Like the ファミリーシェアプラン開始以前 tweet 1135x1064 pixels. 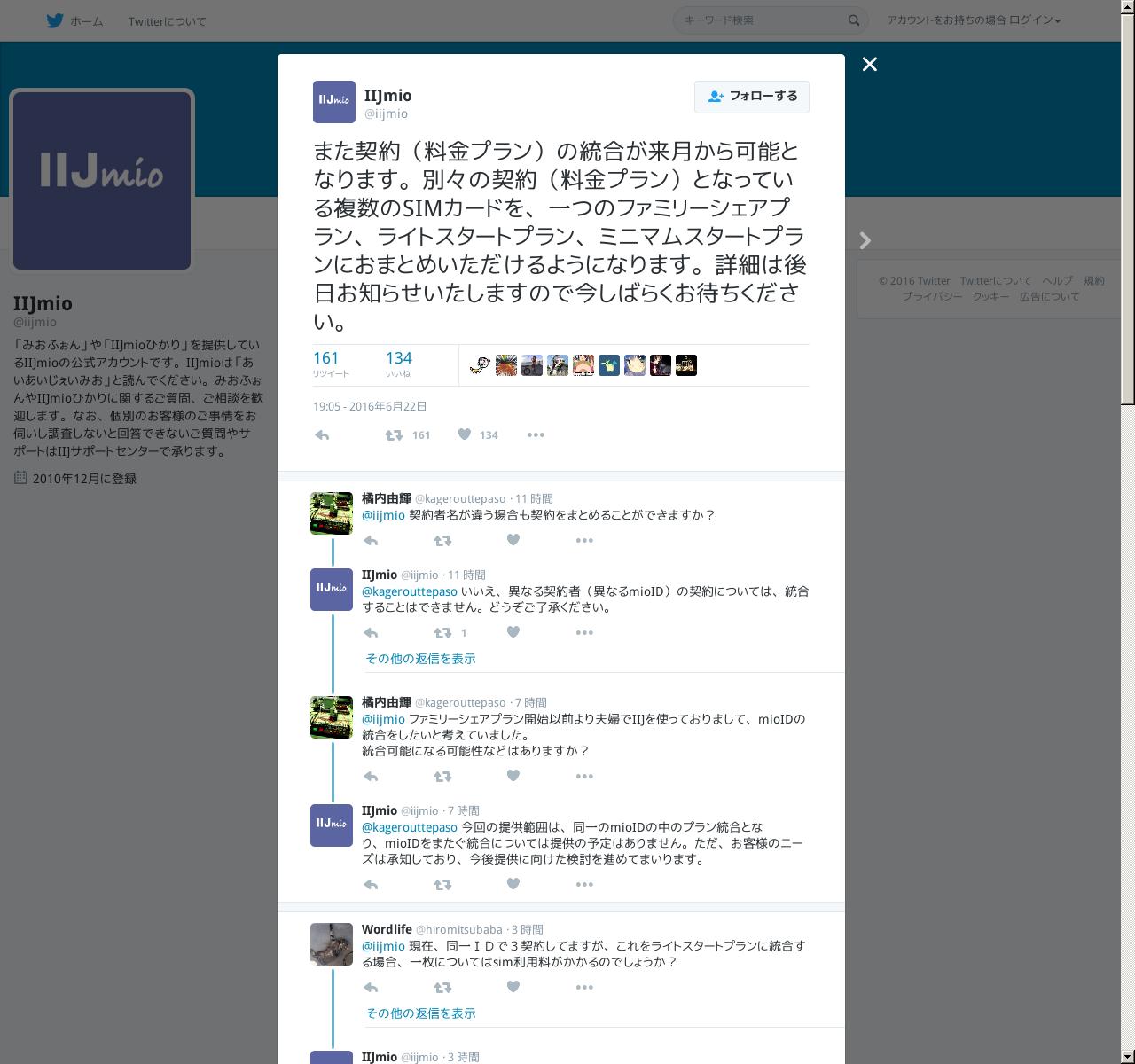[513, 776]
